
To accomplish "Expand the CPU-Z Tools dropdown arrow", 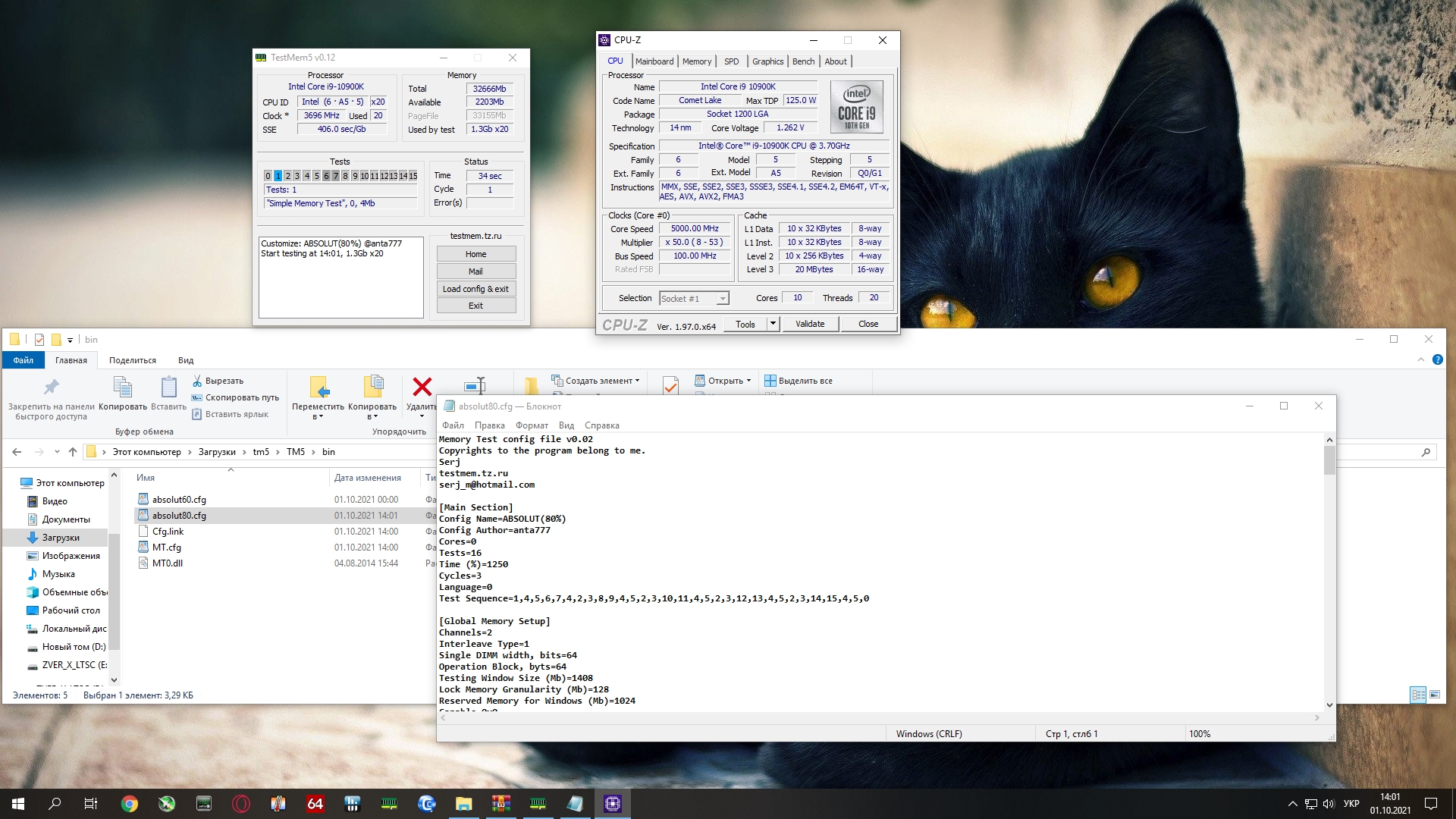I will tap(773, 324).
